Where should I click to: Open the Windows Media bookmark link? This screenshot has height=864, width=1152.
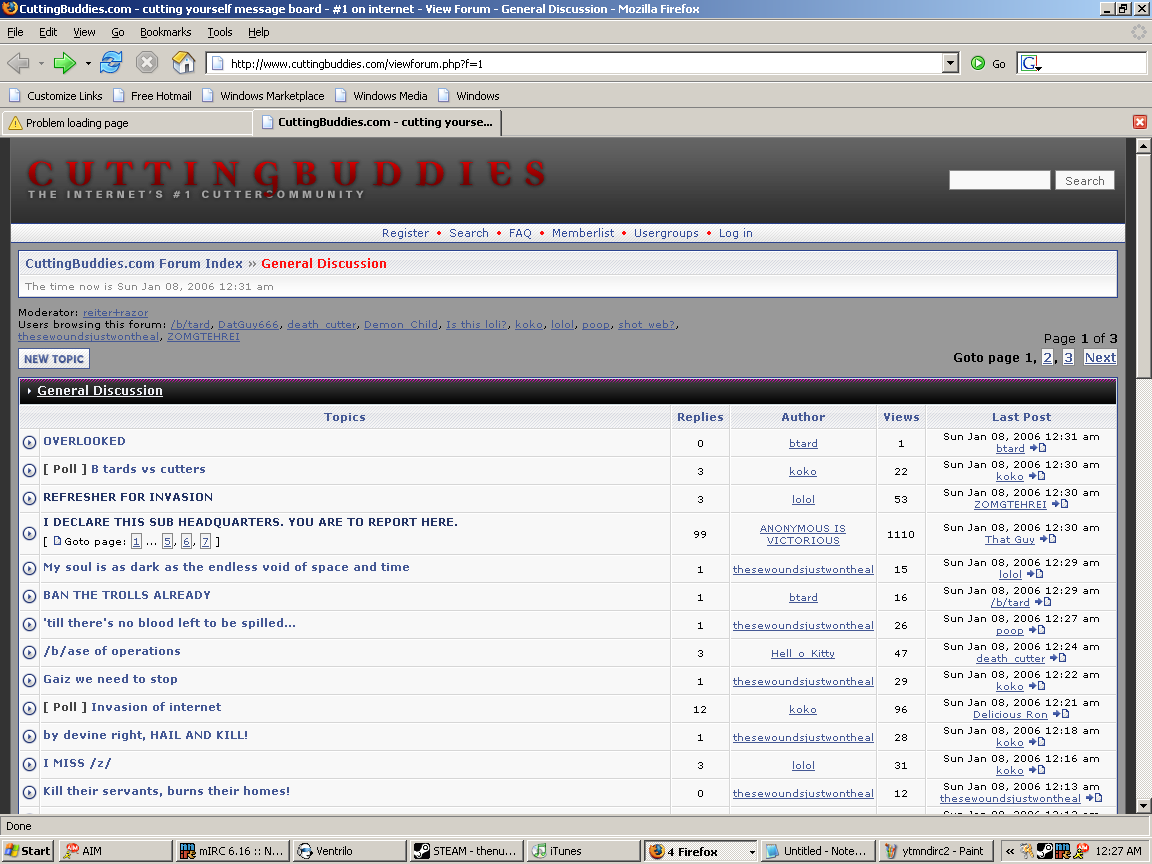[x=389, y=96]
